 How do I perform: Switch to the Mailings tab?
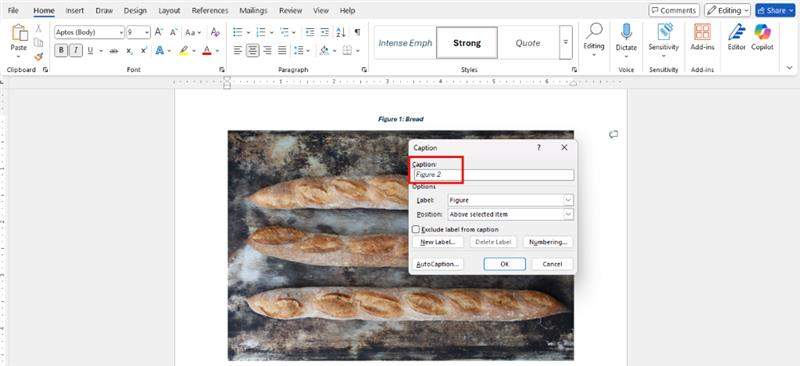(253, 10)
